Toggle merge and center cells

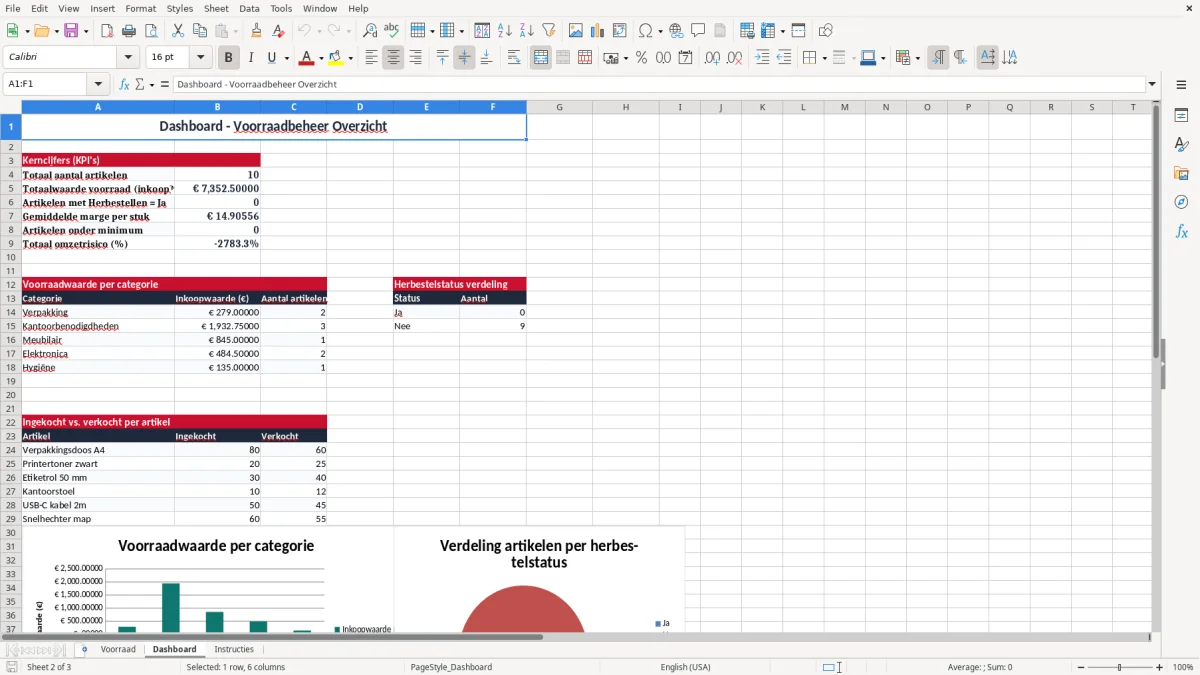pos(541,58)
